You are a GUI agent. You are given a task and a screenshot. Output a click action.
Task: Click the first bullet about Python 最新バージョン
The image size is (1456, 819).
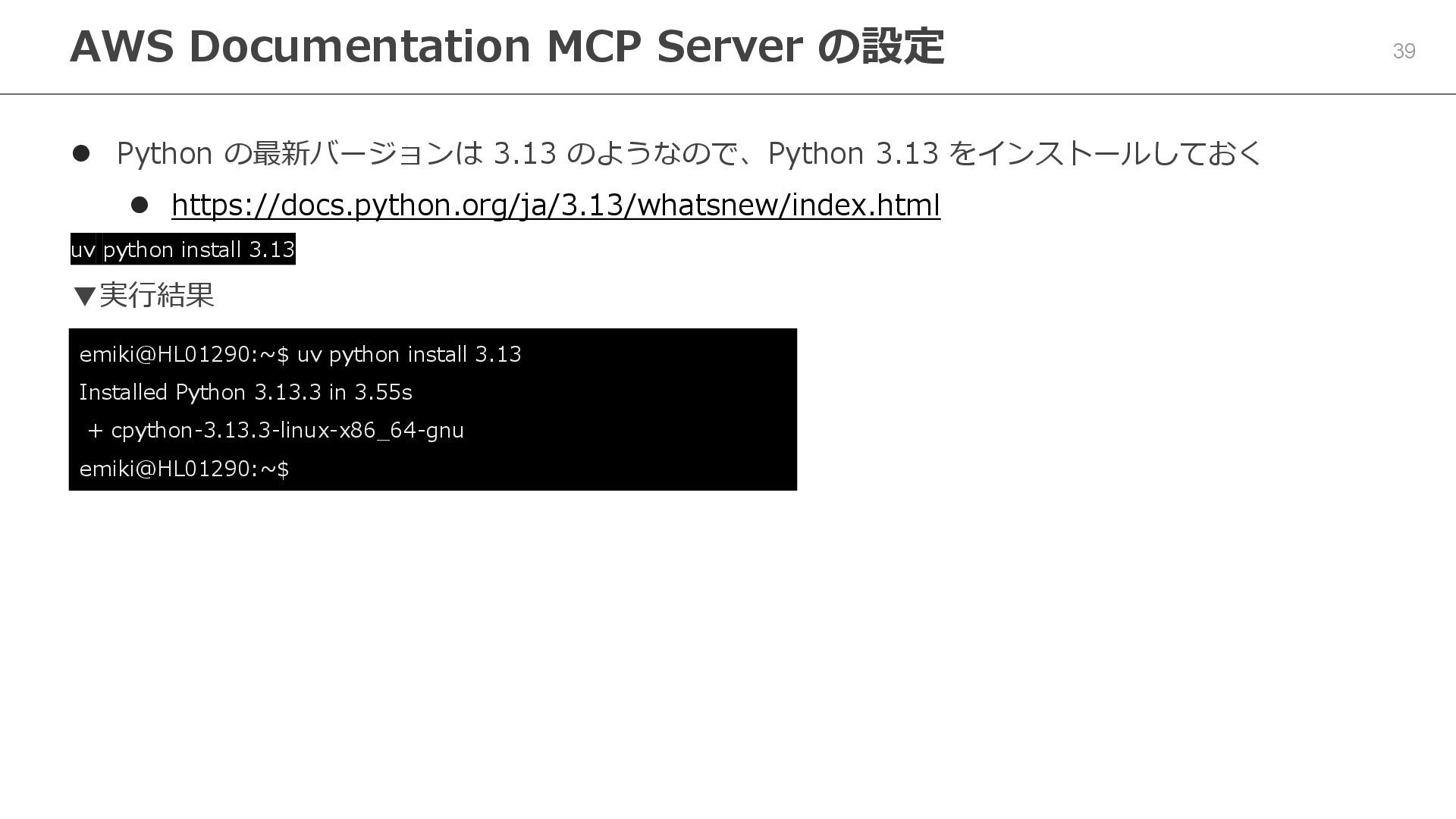pos(688,153)
